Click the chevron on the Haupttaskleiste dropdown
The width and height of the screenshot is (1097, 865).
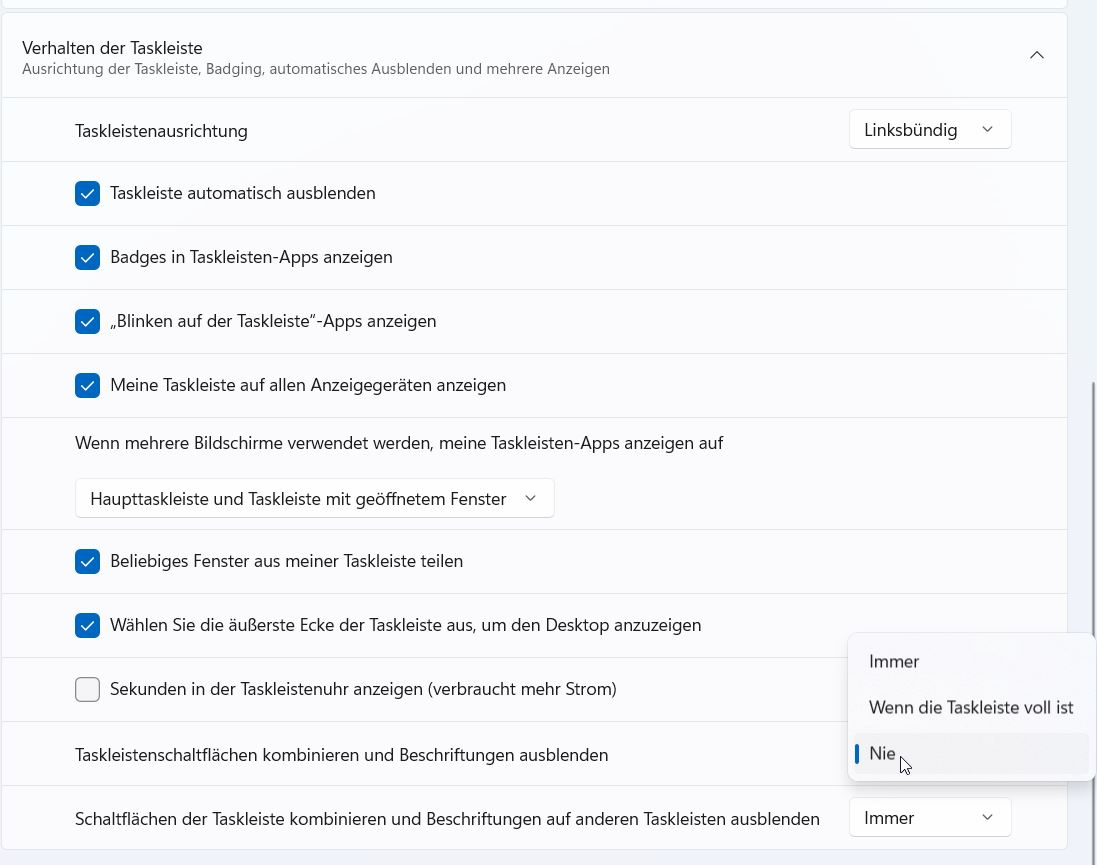[x=531, y=498]
